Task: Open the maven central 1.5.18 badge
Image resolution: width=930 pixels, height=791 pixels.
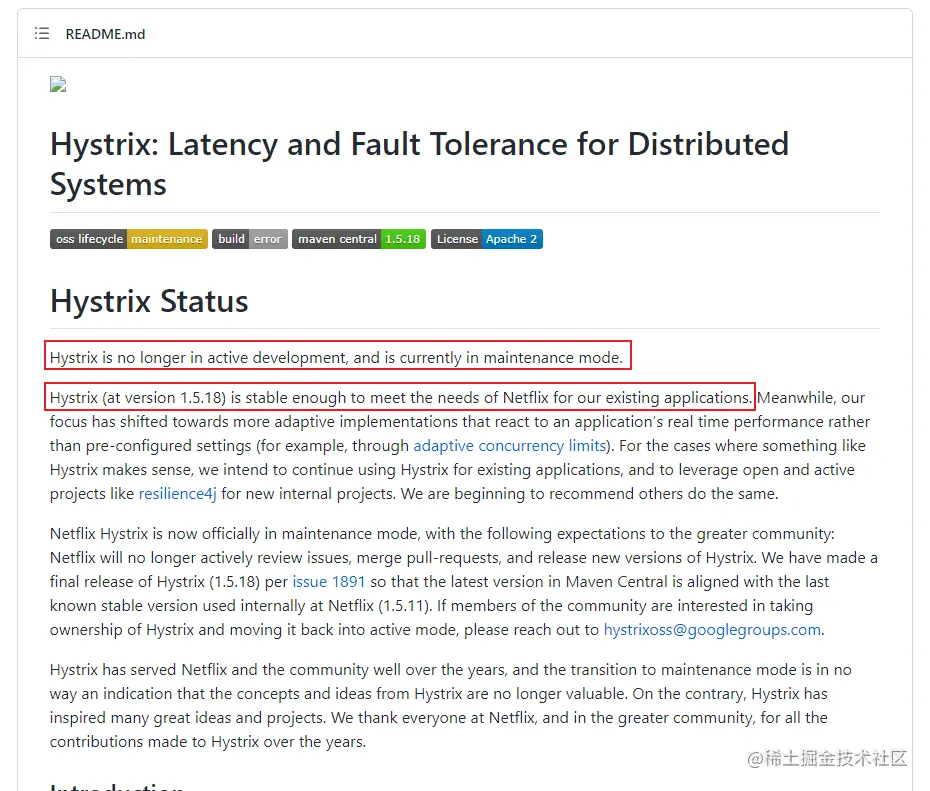Action: point(359,239)
